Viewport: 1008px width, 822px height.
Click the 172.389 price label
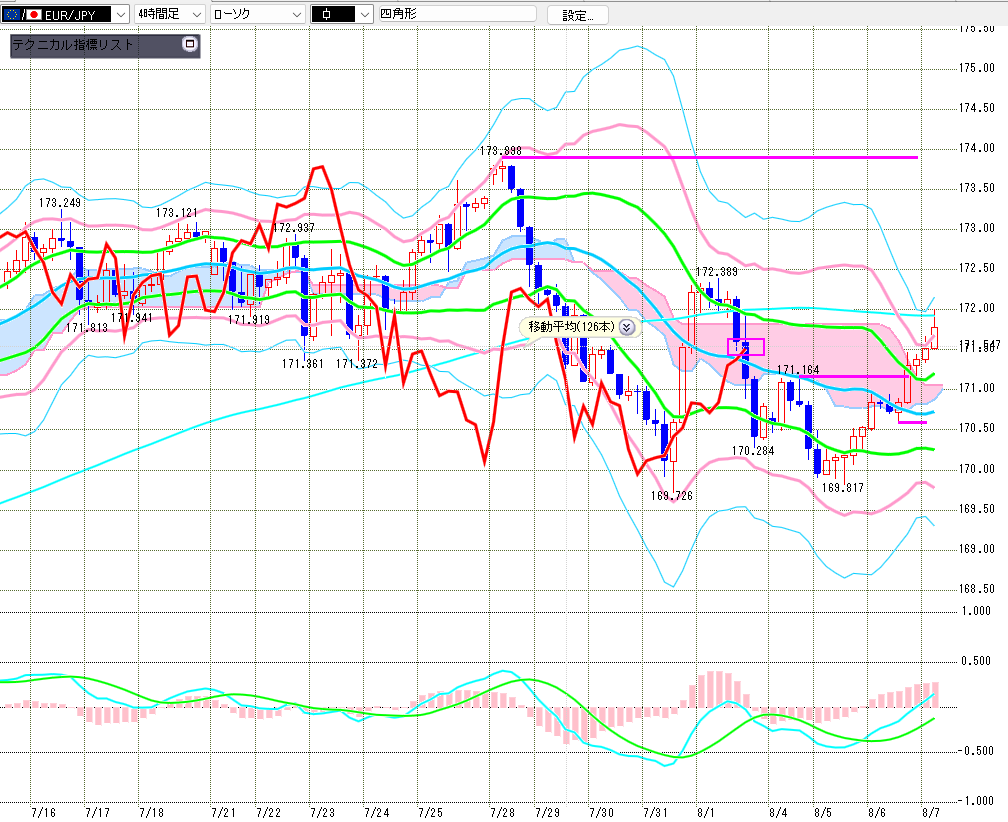[x=717, y=272]
